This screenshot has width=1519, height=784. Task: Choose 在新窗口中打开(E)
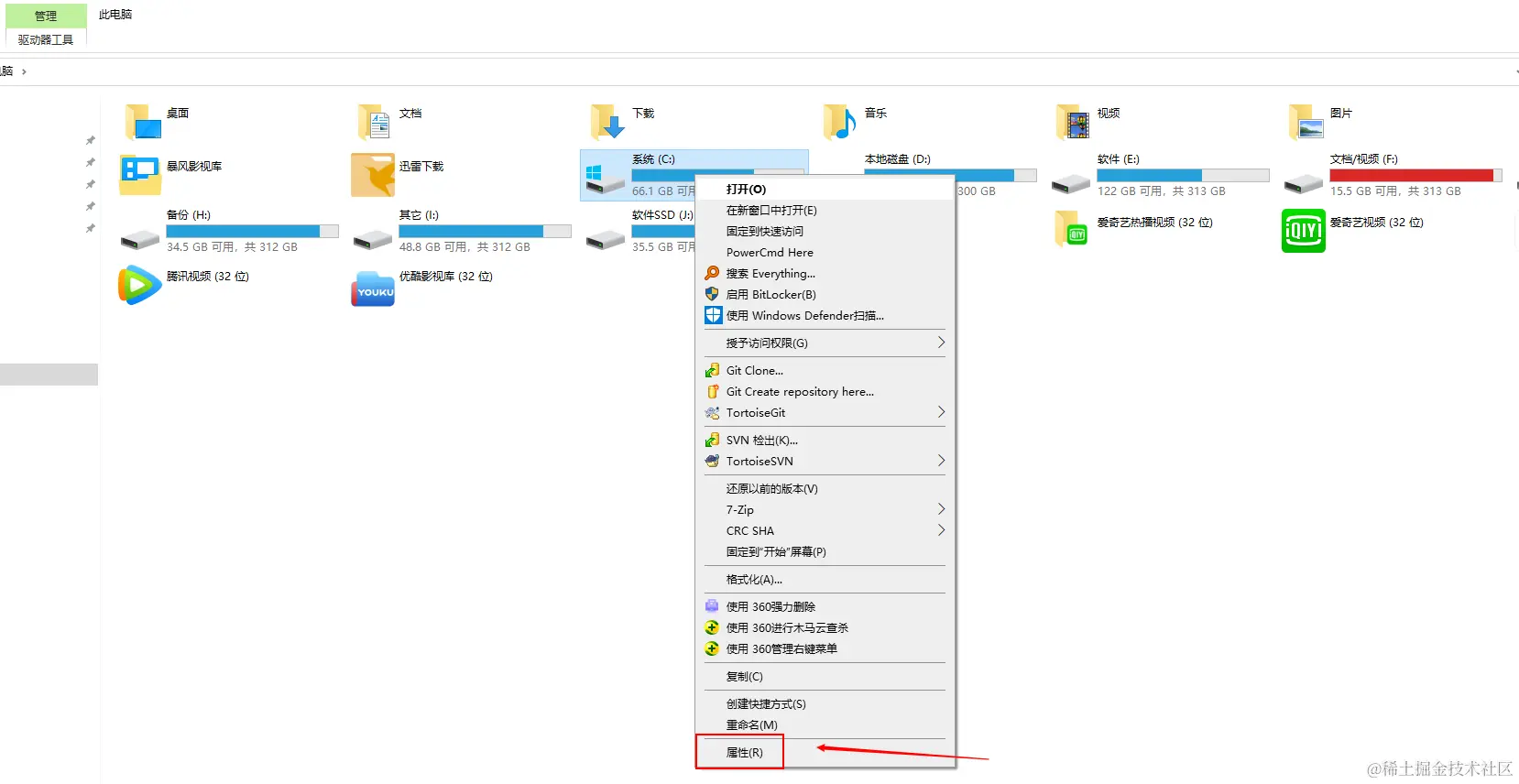coord(825,210)
